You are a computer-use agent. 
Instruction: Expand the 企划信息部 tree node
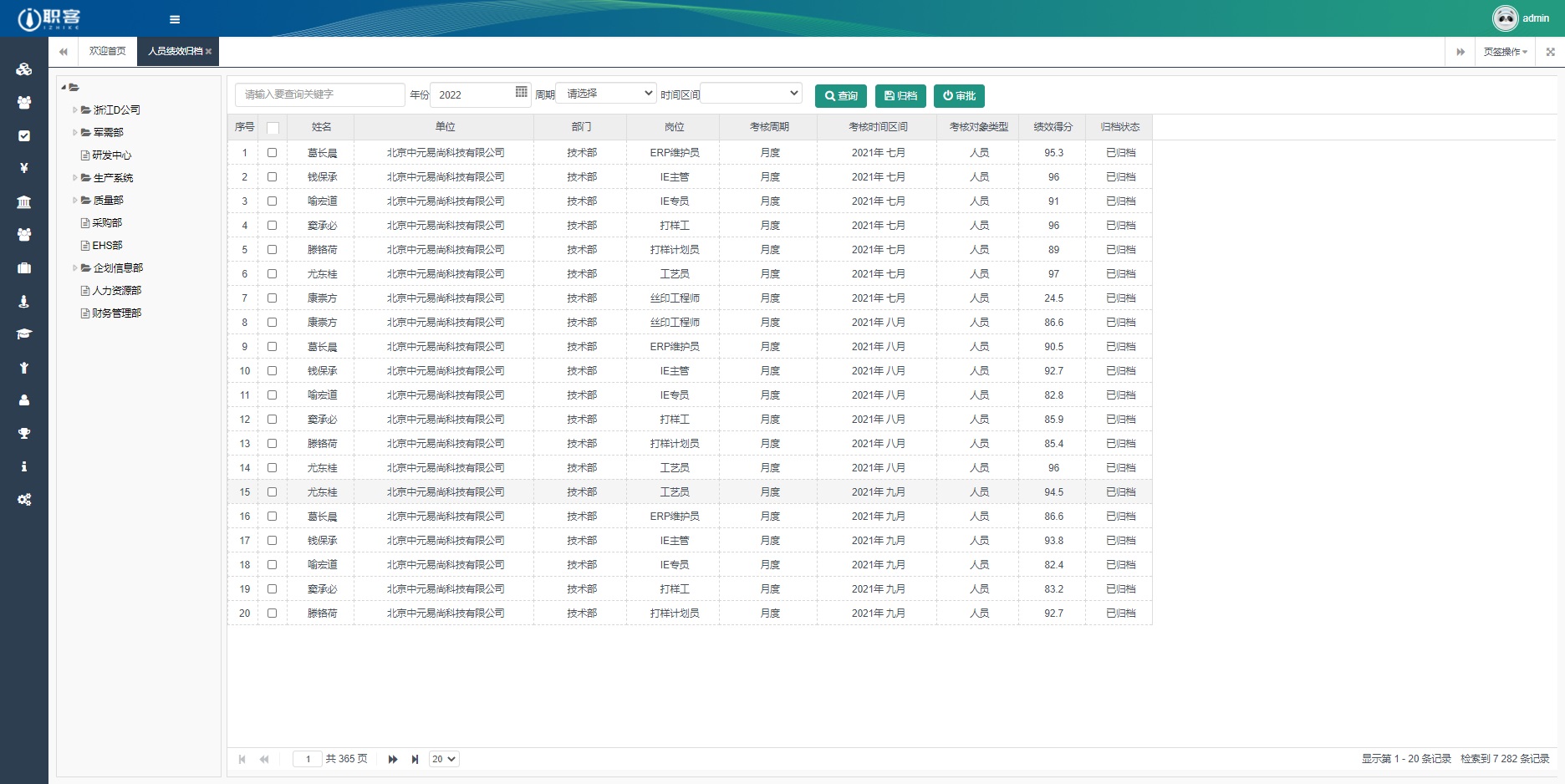[74, 267]
